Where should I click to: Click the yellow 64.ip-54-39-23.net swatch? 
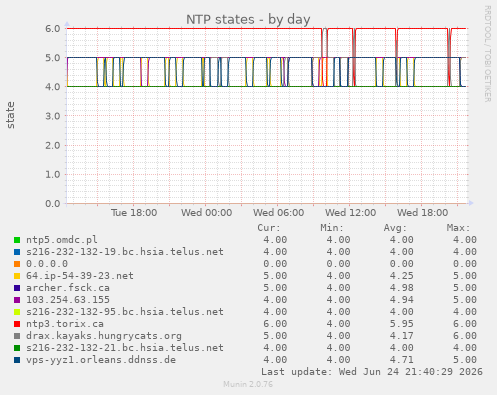click(x=17, y=276)
